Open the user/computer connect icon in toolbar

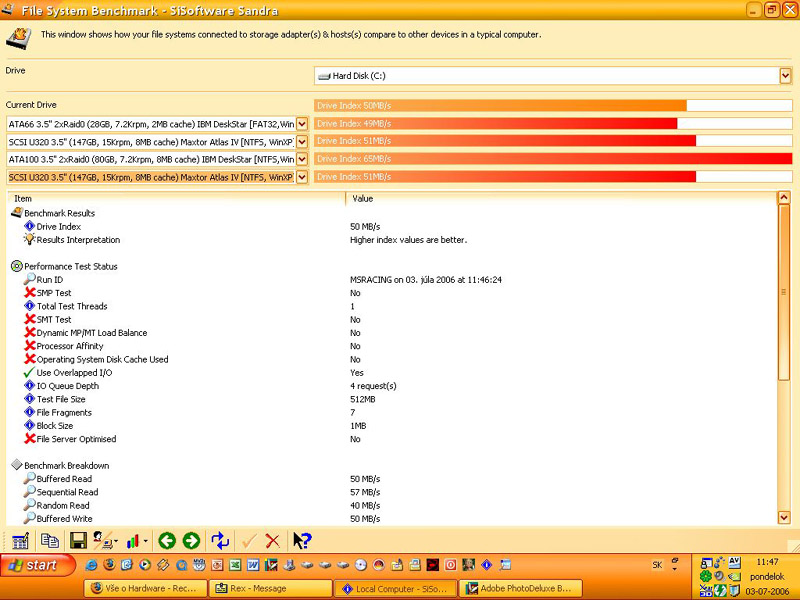click(103, 540)
